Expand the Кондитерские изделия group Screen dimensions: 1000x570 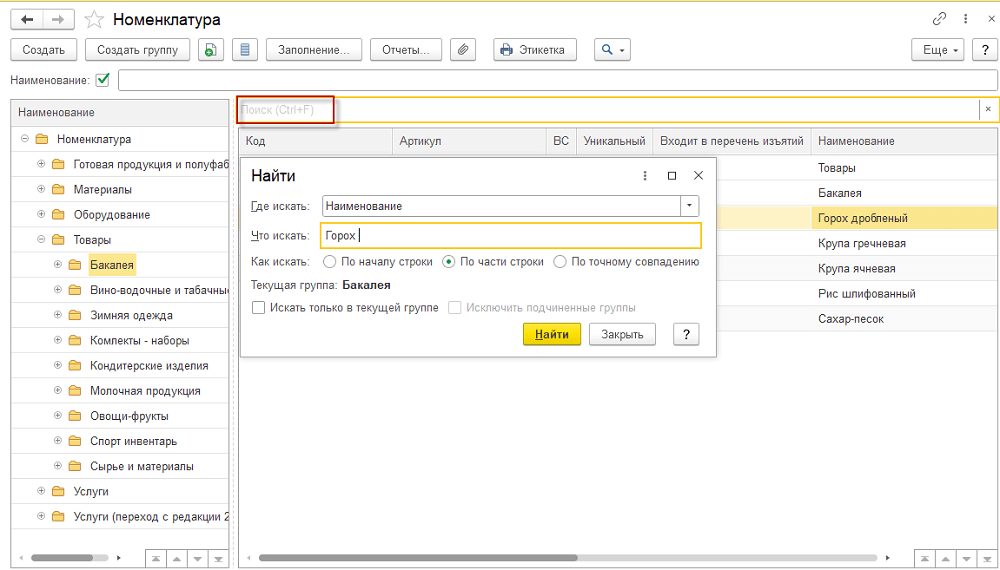point(58,365)
